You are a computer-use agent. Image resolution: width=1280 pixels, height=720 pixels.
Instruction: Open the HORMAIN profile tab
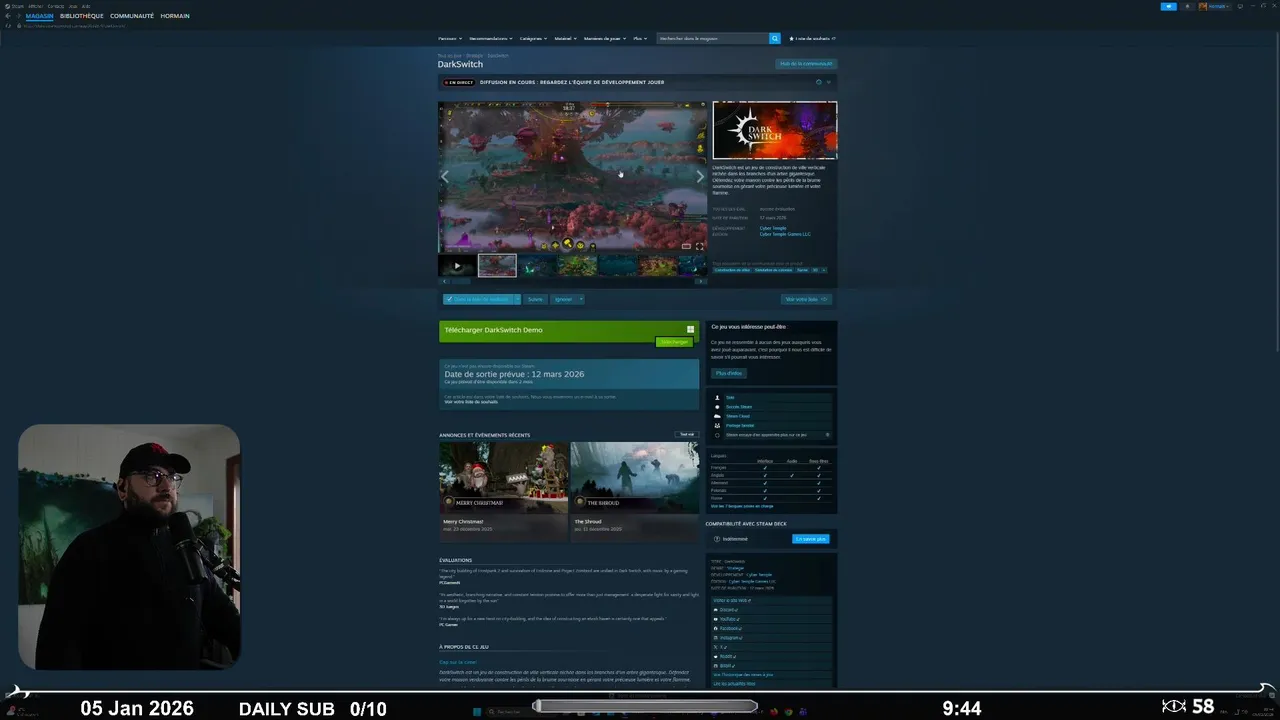pos(175,16)
